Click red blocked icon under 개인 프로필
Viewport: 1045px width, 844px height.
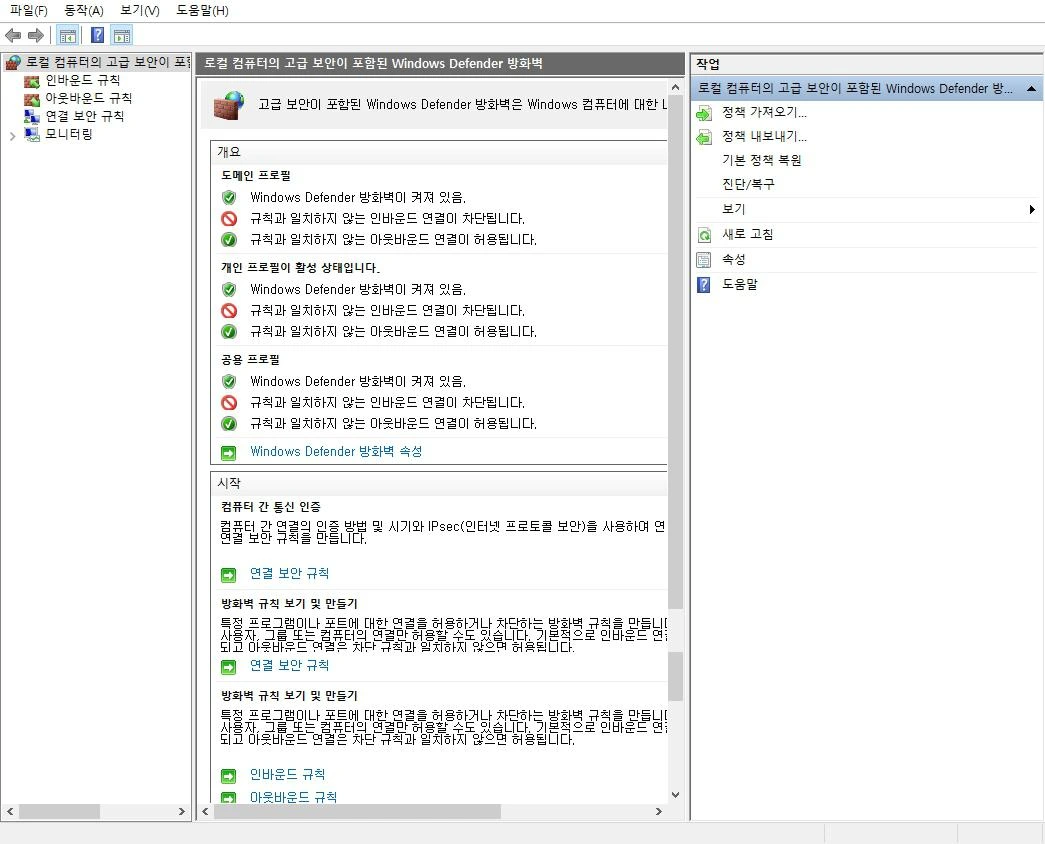[x=229, y=311]
